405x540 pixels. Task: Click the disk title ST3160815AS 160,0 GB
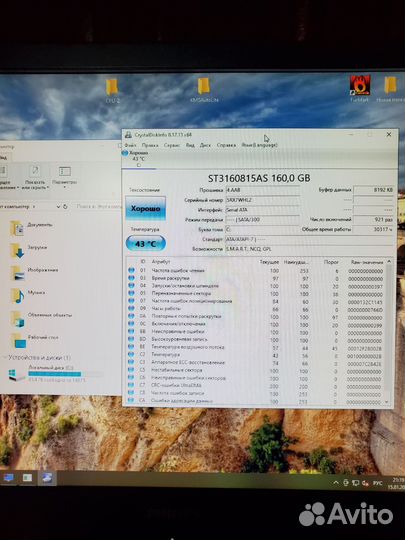[x=259, y=178]
